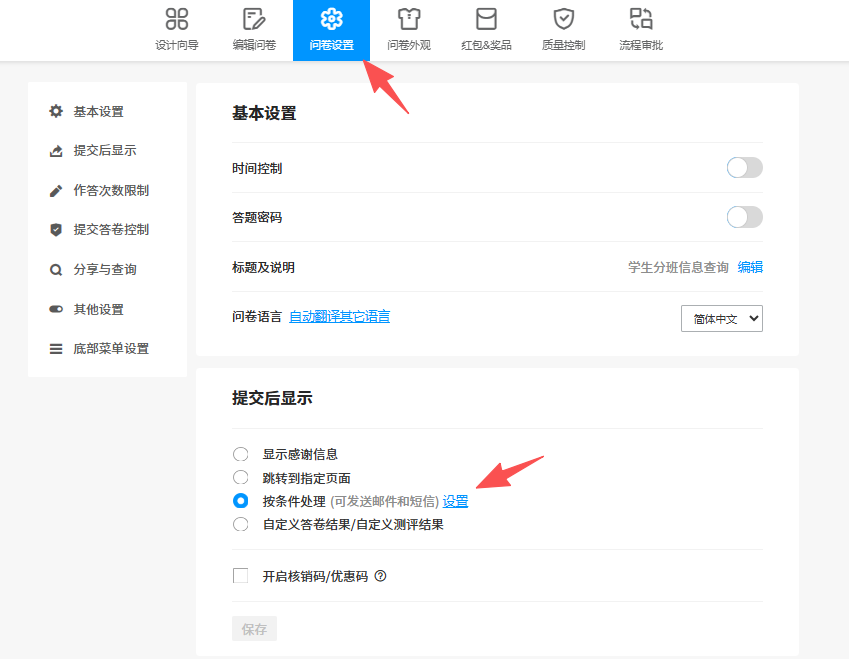
Task: Click the shield icon beside 提交答卷控制
Action: coord(56,230)
